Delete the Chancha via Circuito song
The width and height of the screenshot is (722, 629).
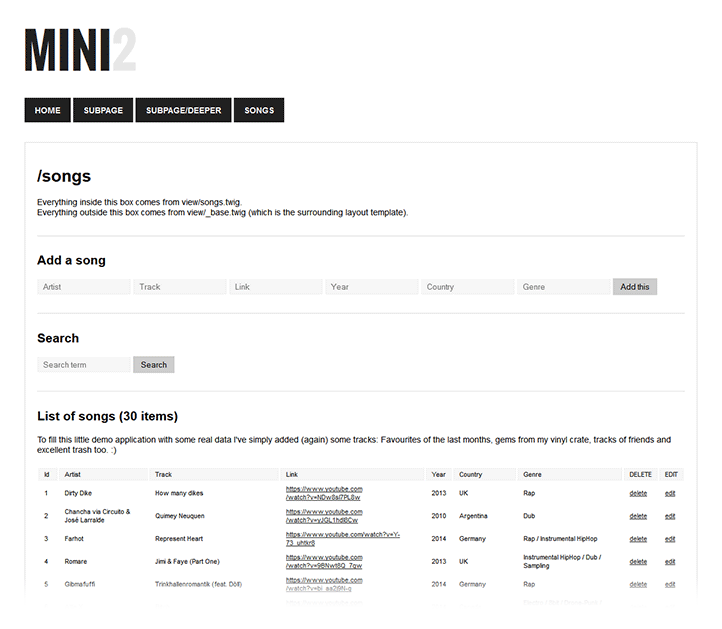(x=638, y=516)
